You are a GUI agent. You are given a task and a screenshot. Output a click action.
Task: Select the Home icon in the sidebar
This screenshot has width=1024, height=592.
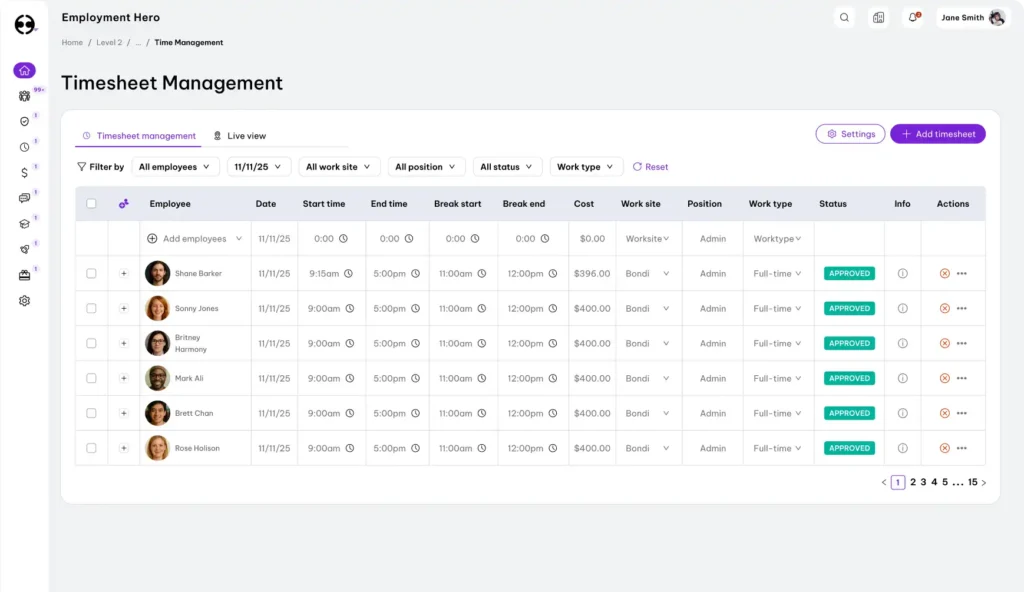[x=24, y=70]
